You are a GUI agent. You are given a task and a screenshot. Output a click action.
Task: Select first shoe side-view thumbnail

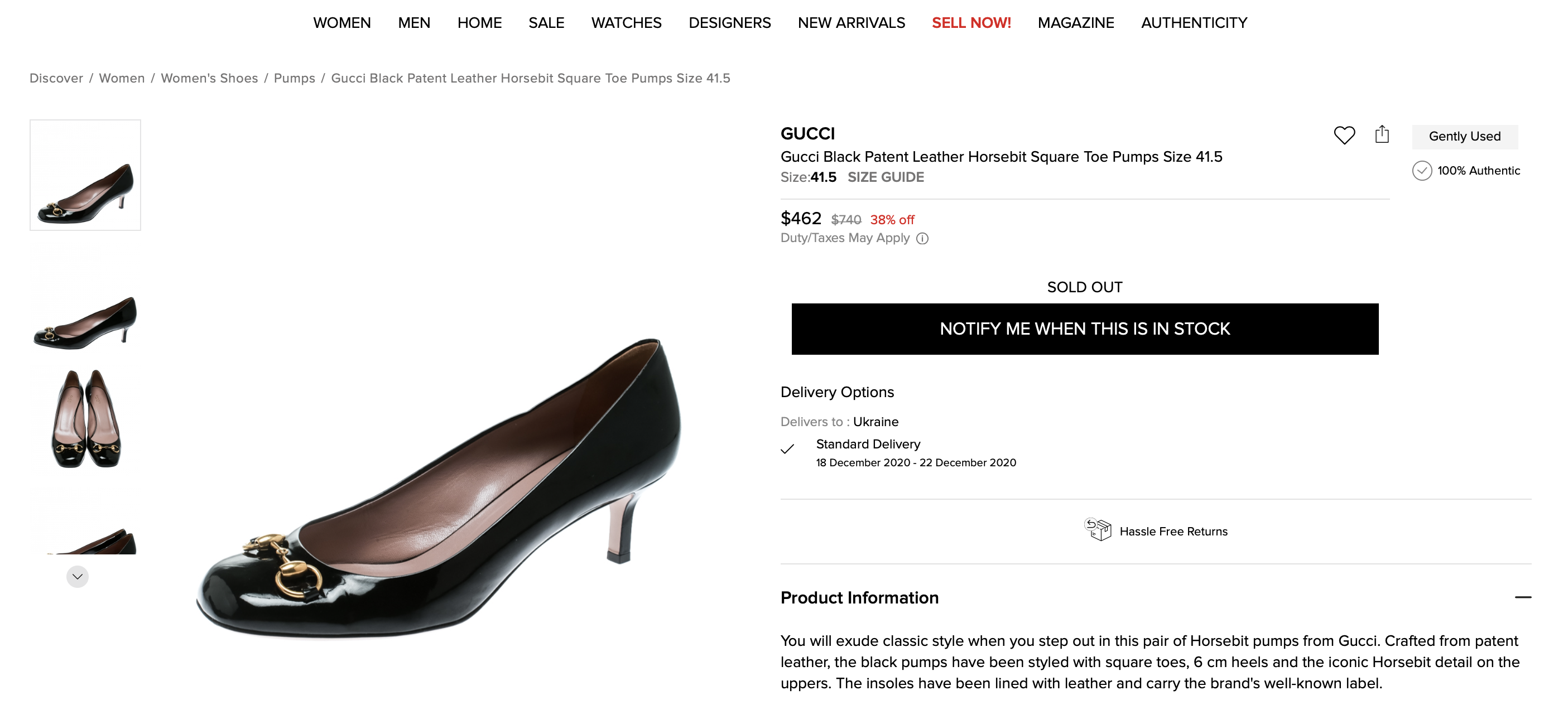pyautogui.click(x=85, y=175)
